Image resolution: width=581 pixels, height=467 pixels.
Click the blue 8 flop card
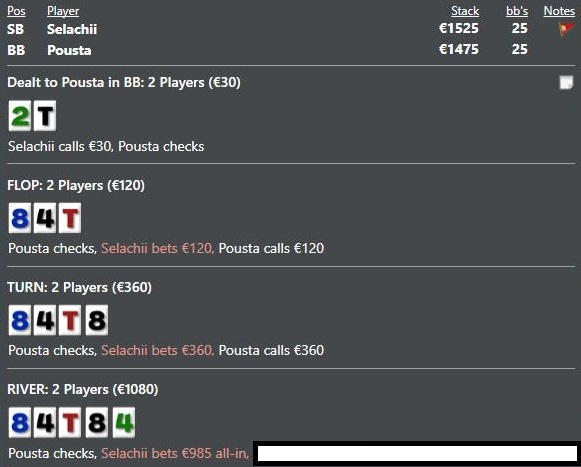click(20, 218)
